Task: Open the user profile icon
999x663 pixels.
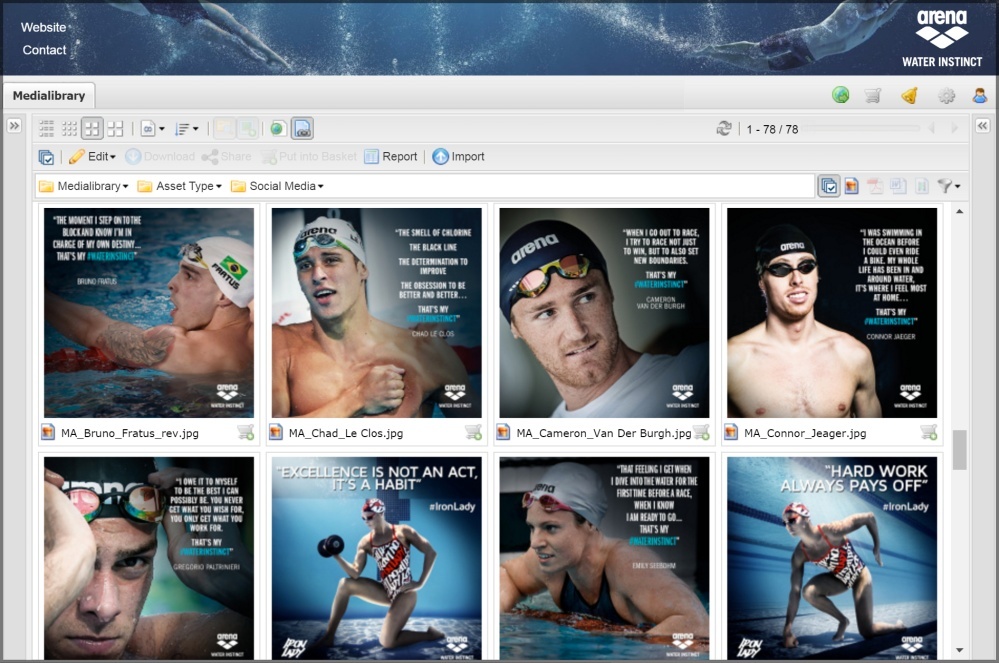Action: pyautogui.click(x=980, y=96)
